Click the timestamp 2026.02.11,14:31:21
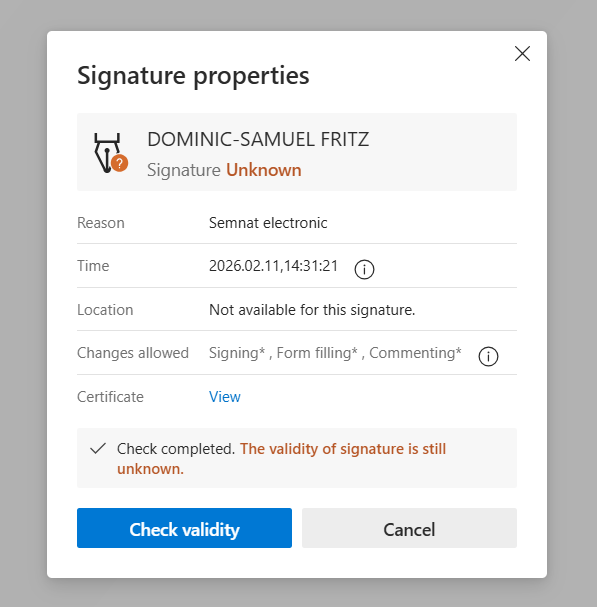 (273, 266)
